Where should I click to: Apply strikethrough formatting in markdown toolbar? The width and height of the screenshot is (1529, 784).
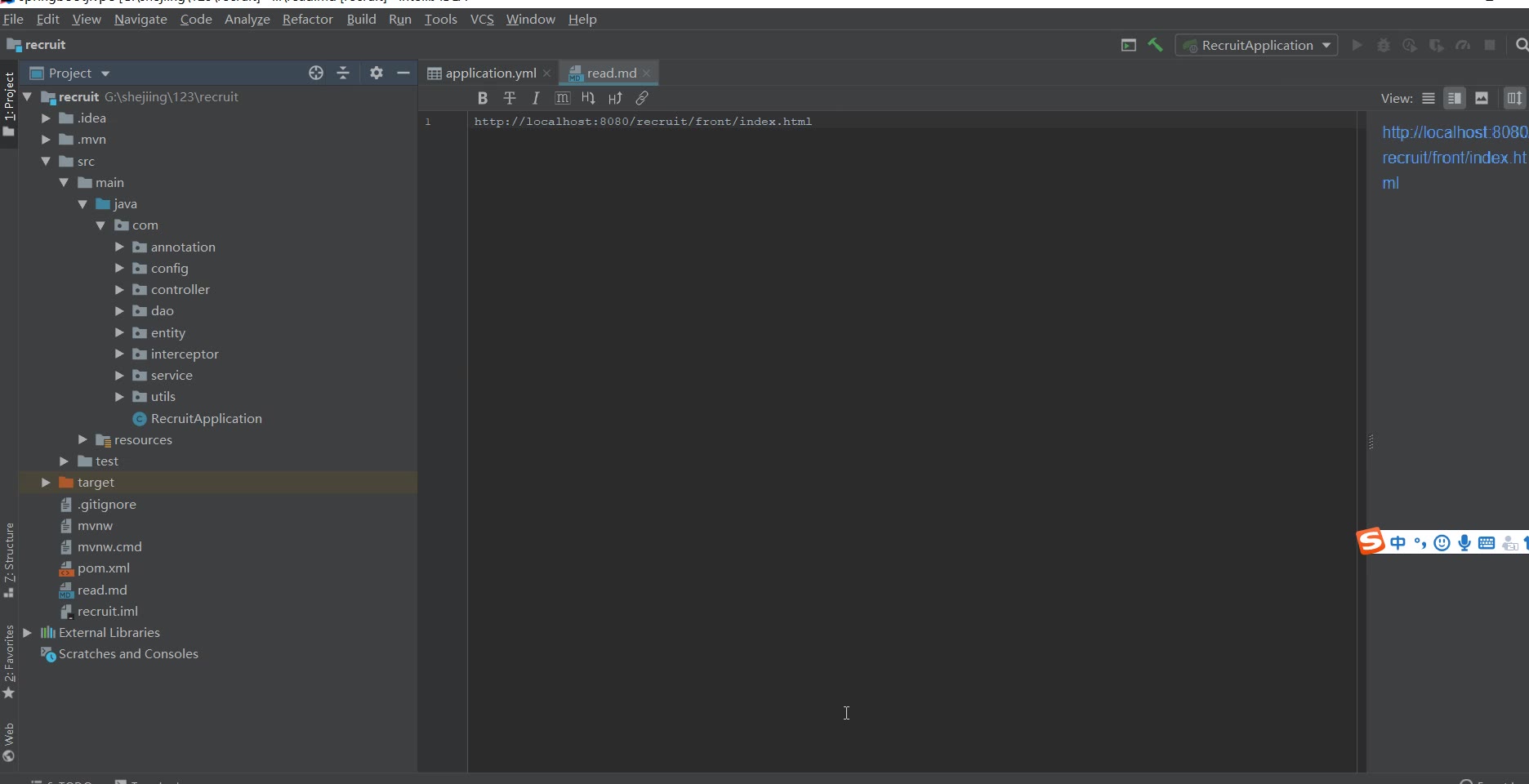pyautogui.click(x=510, y=98)
